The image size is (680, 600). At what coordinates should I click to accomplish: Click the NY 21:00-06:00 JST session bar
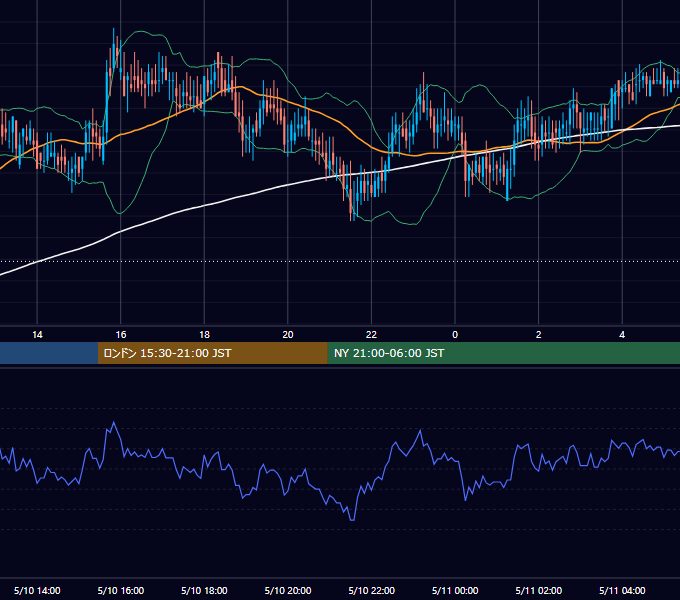pos(503,353)
